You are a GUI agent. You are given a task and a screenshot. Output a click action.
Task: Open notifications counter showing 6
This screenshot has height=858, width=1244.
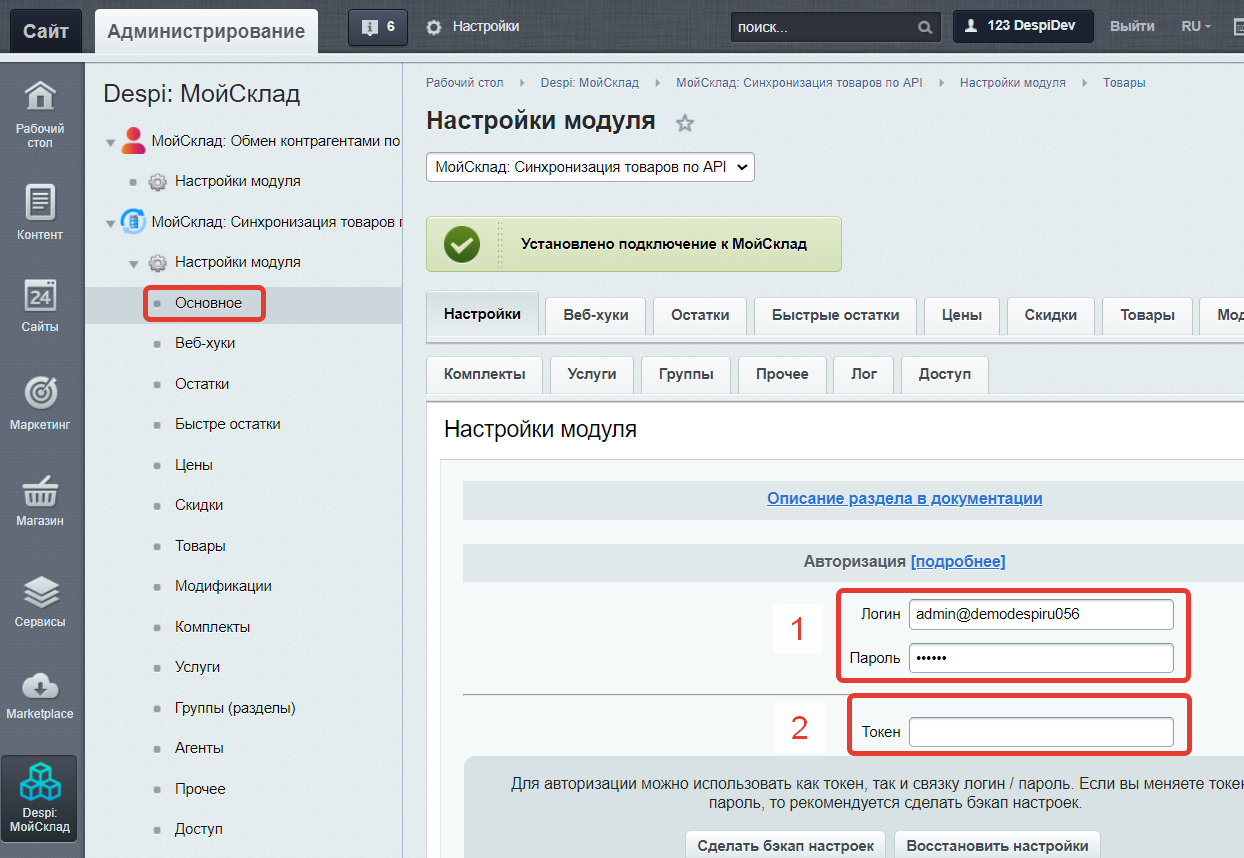pyautogui.click(x=378, y=27)
